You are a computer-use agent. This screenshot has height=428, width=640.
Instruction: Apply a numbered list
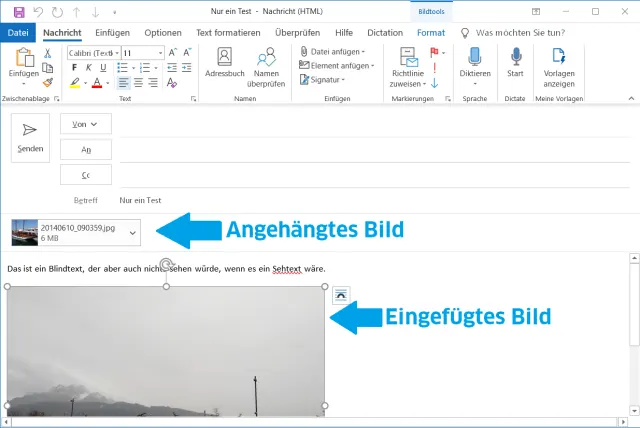point(145,68)
